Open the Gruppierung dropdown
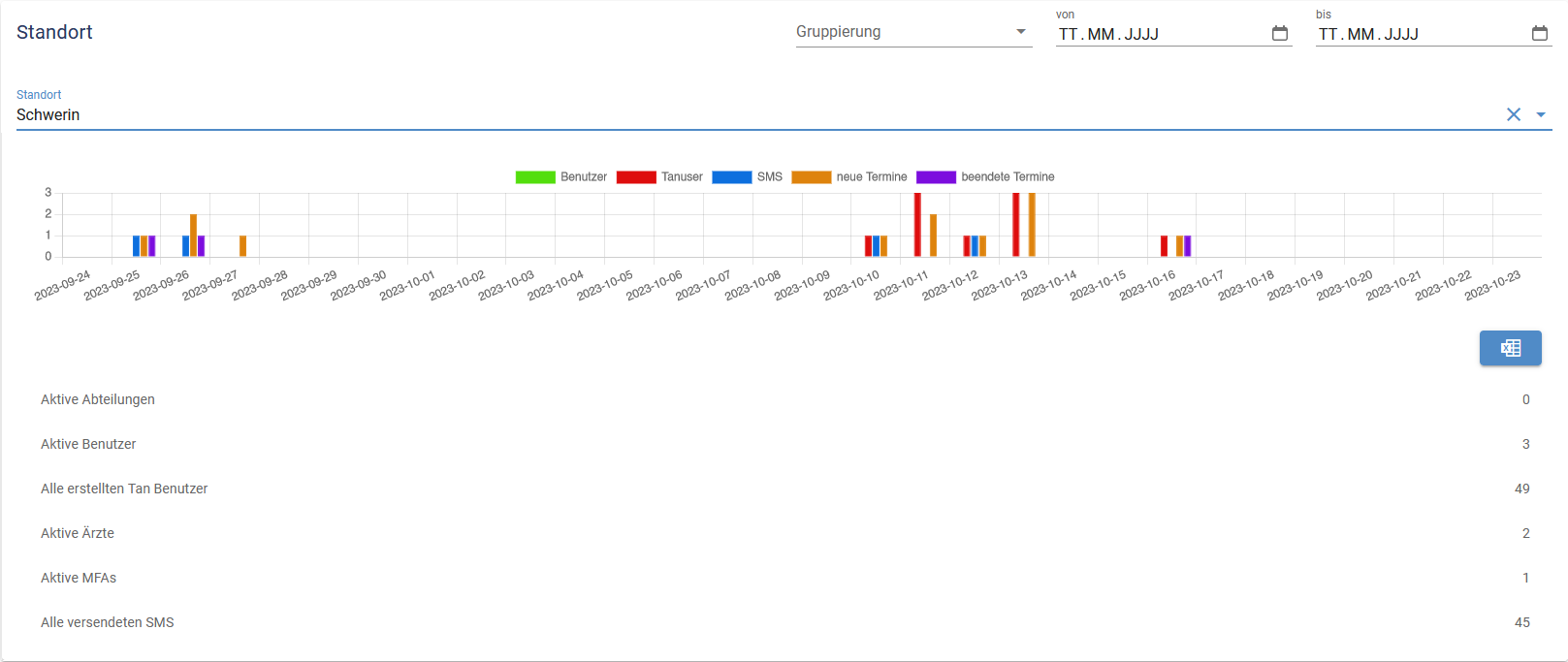 [x=912, y=32]
